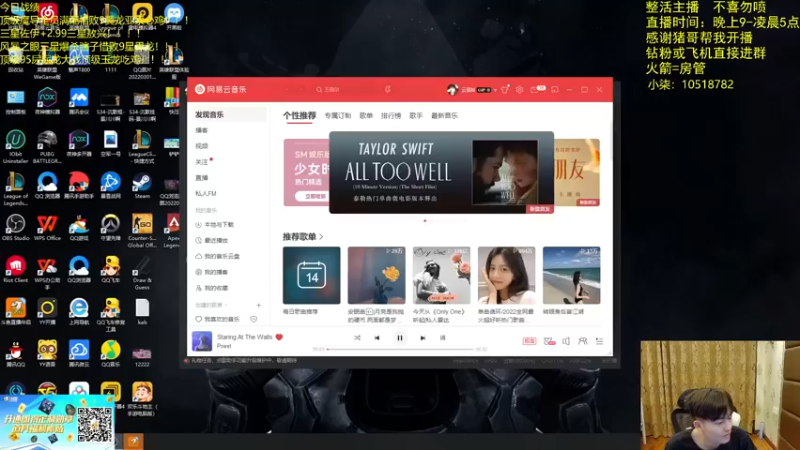The width and height of the screenshot is (800, 450).
Task: Switch to mini player mode icon
Action: click(x=555, y=89)
